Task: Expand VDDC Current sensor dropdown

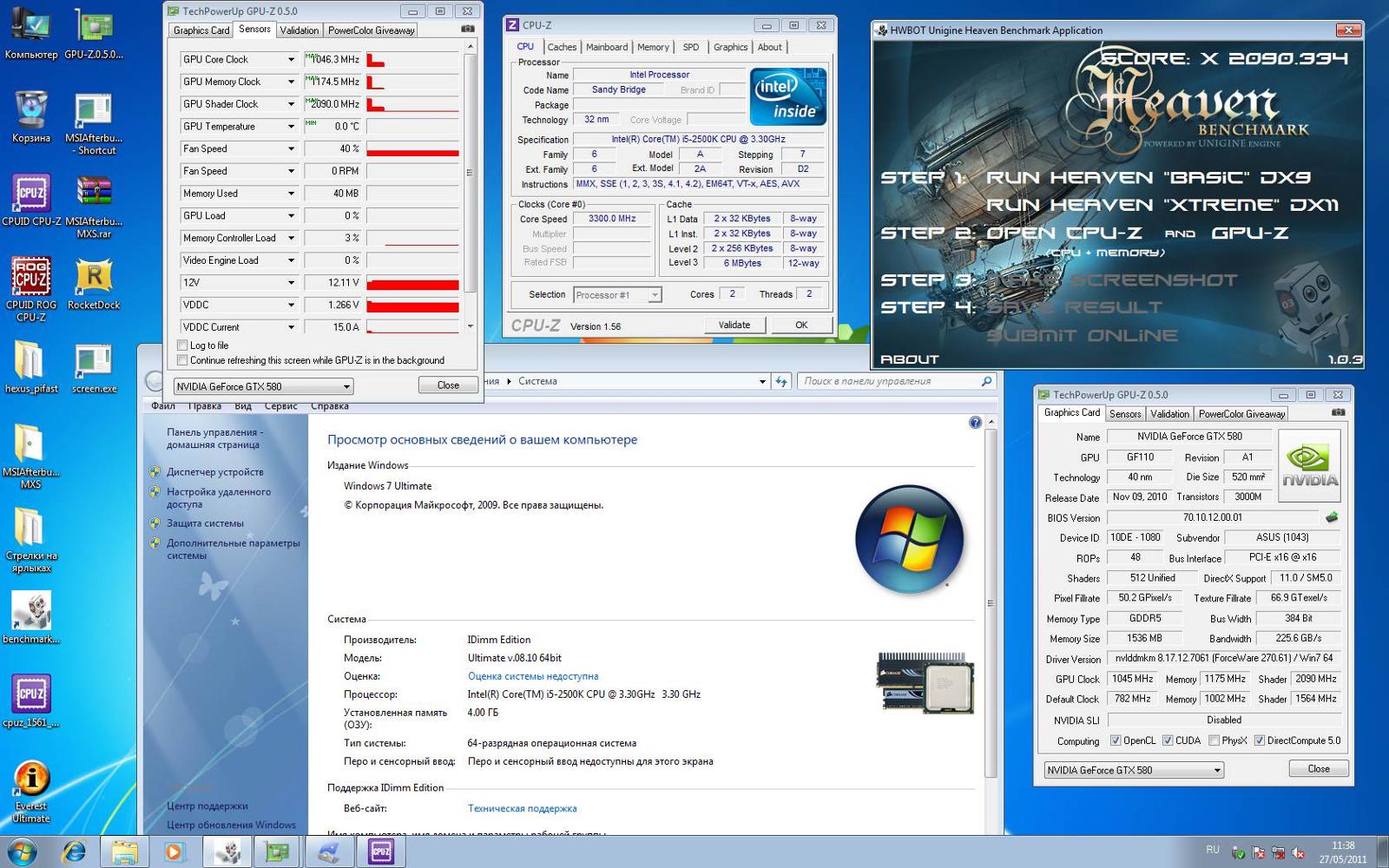Action: click(291, 327)
